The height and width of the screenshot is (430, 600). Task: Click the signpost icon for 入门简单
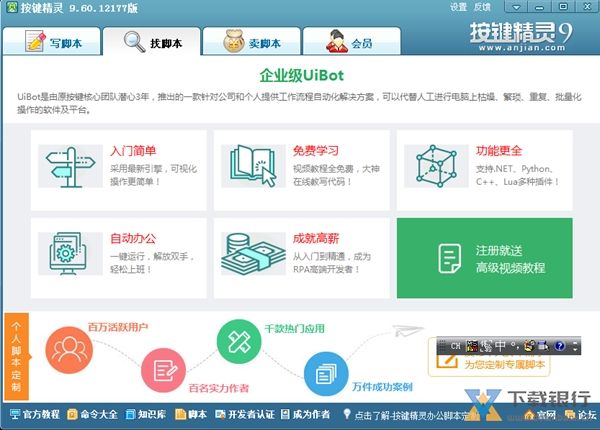(x=70, y=166)
